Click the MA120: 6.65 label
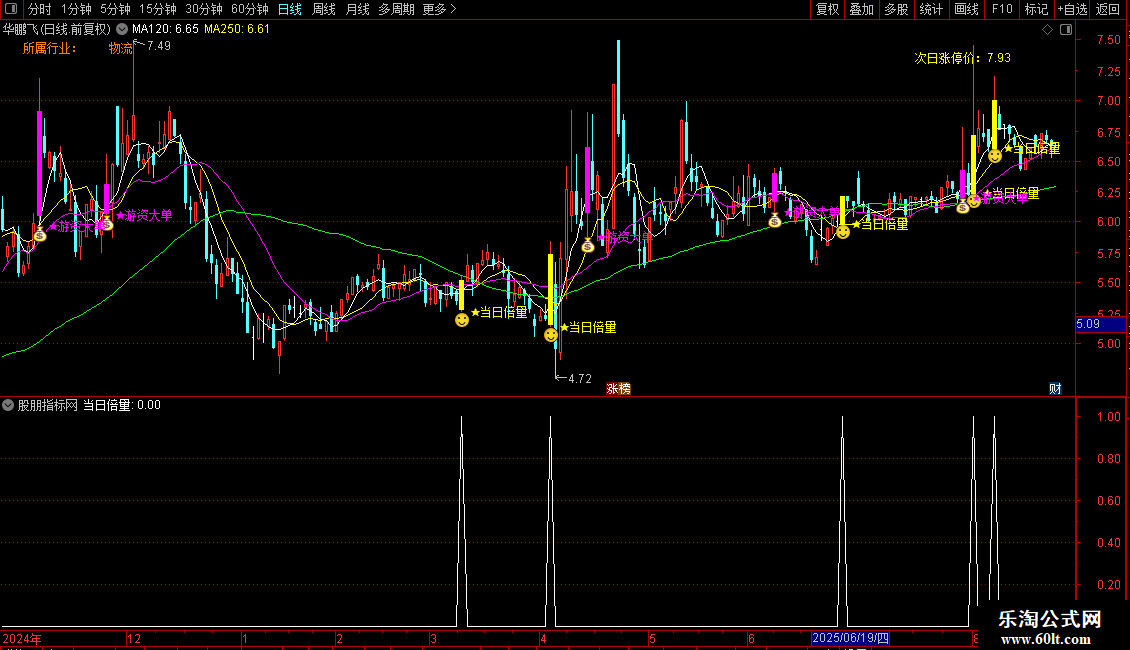1130x650 pixels. [165, 29]
